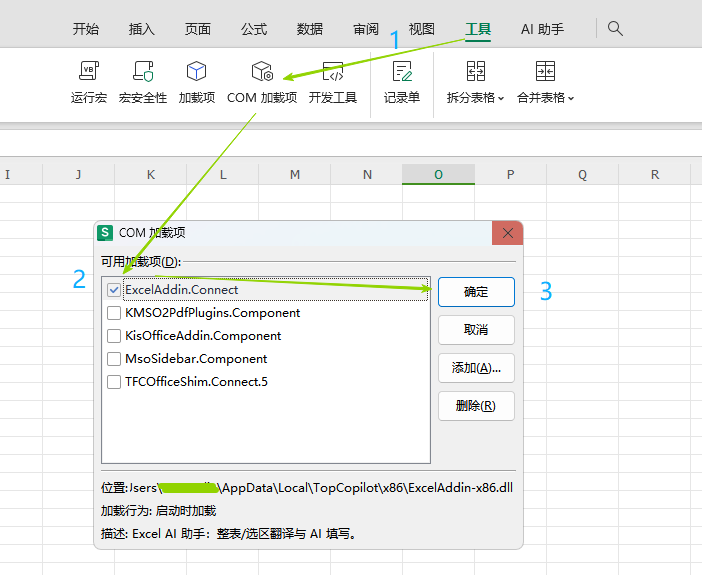Open COM 加载项 in the ribbon

pyautogui.click(x=262, y=82)
